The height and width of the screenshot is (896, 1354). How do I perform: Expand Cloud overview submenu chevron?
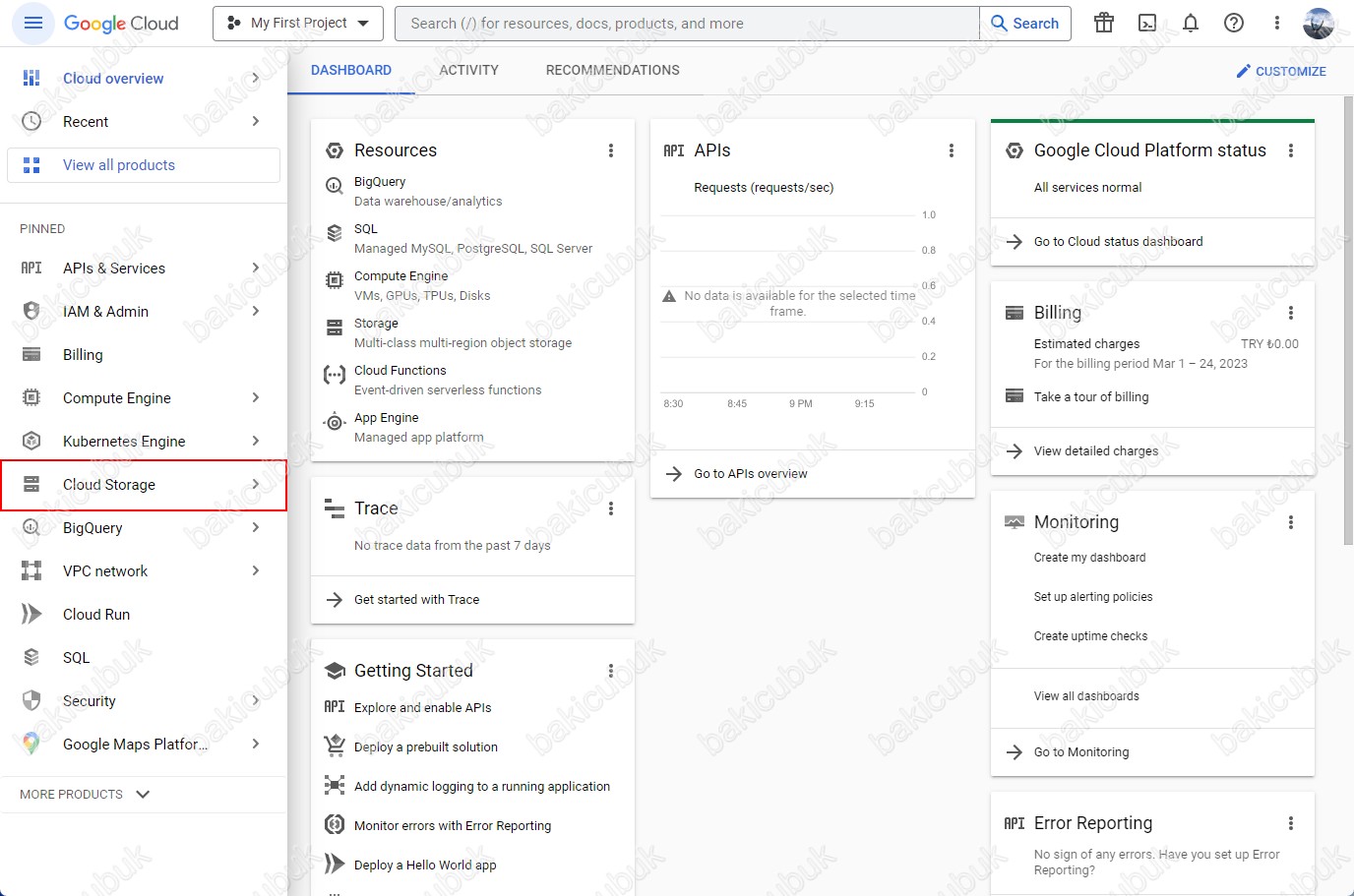pos(256,78)
